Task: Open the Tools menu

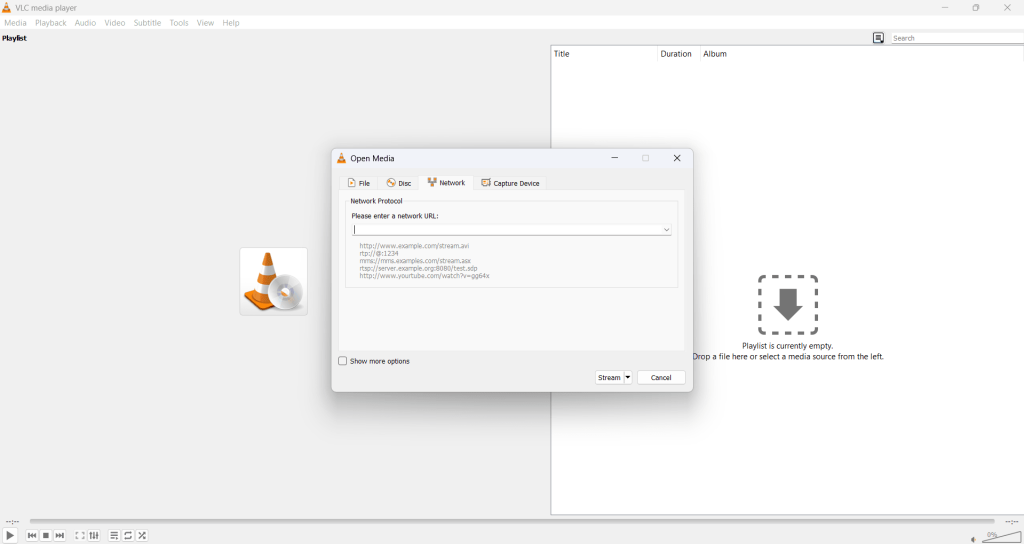Action: 178,23
